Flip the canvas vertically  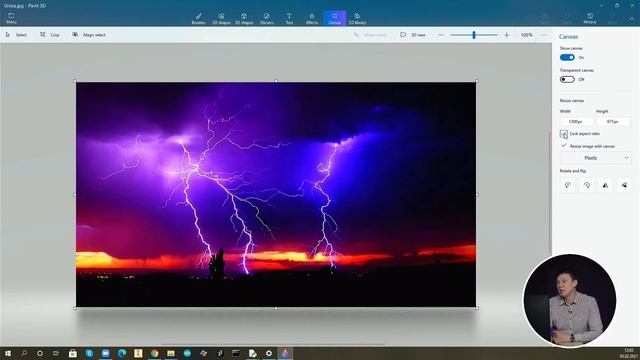click(x=624, y=185)
